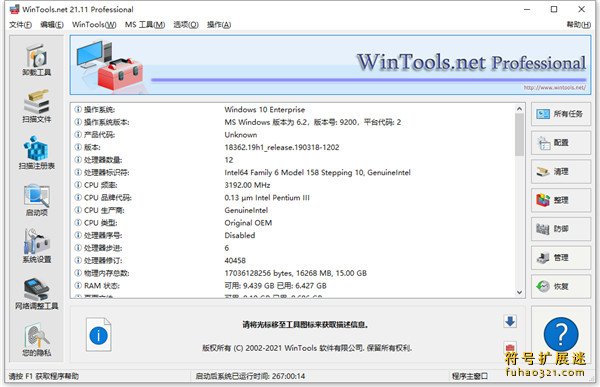Select the 配置 category button
The height and width of the screenshot is (387, 600).
561,142
